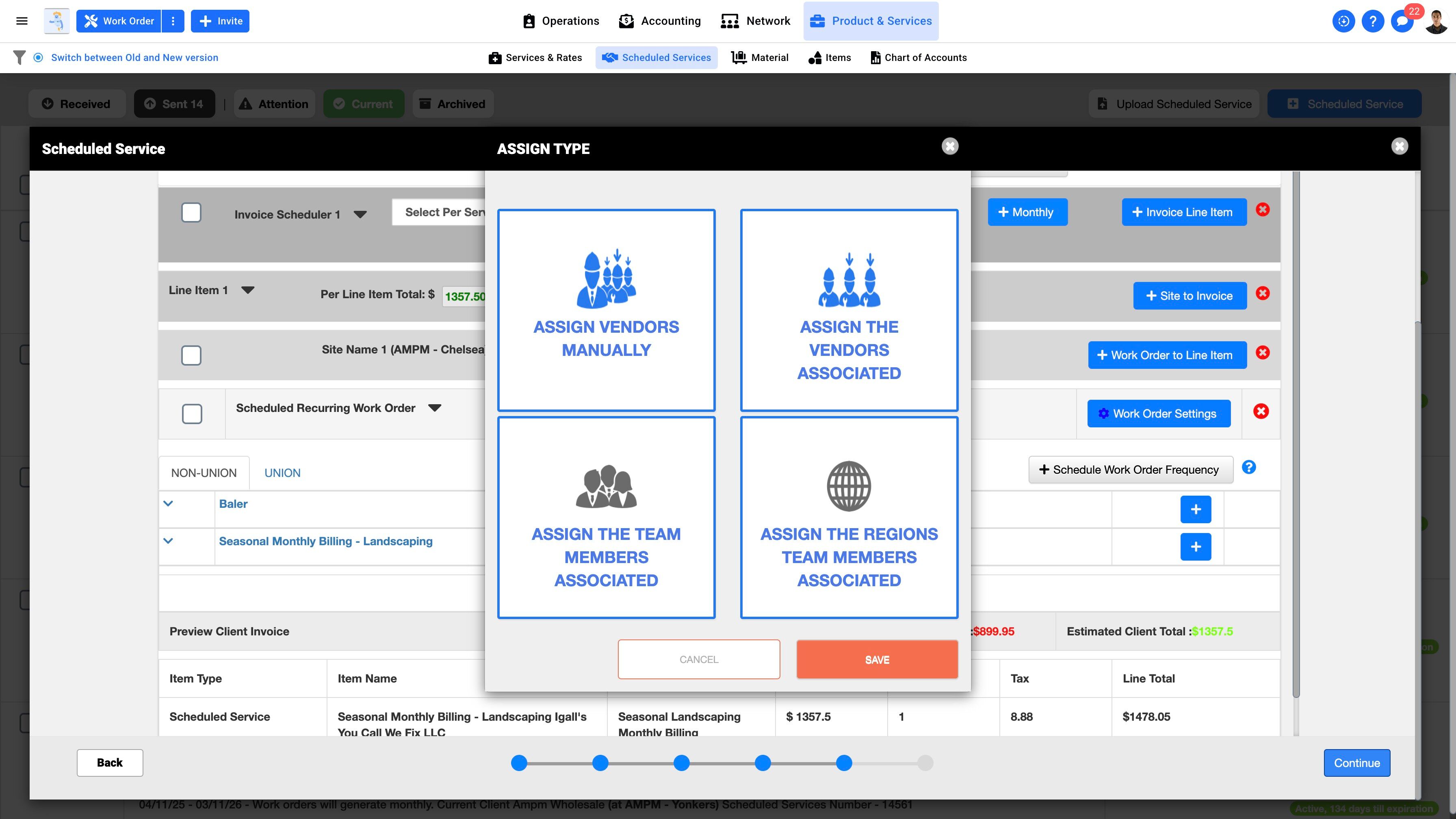The width and height of the screenshot is (1456, 819).
Task: Delete Invoice Scheduler 1 with red X
Action: click(1263, 210)
